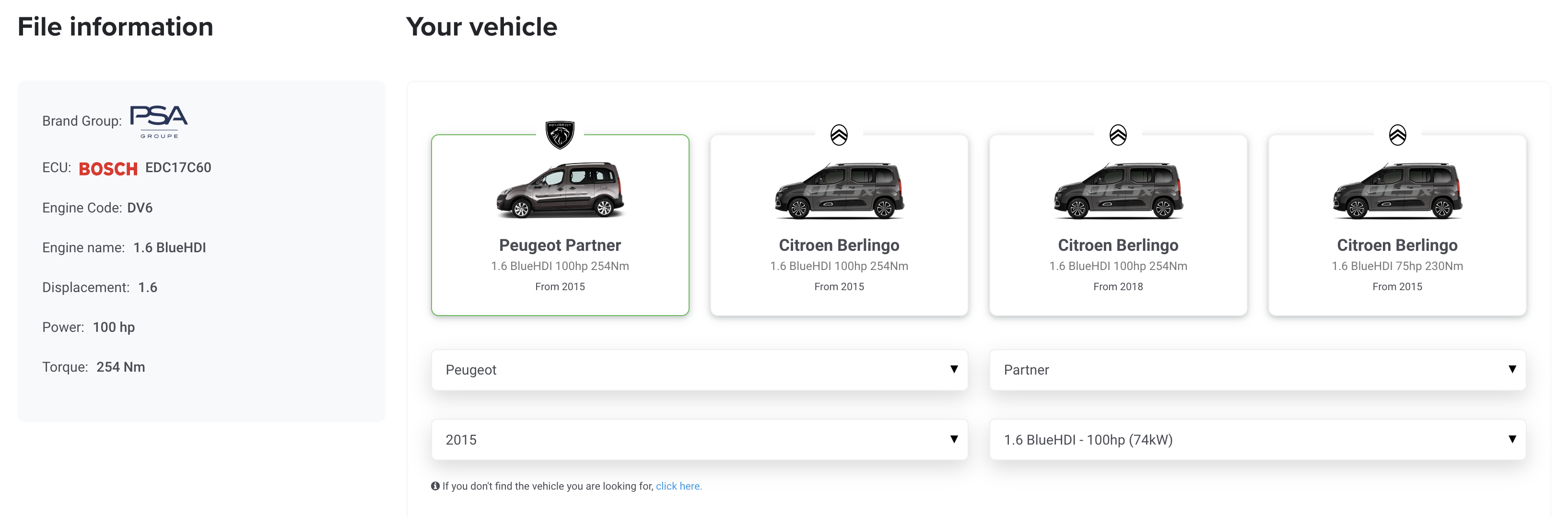The height and width of the screenshot is (517, 1568).
Task: Choose the From 2018 Berlingo van image
Action: coord(1118,190)
